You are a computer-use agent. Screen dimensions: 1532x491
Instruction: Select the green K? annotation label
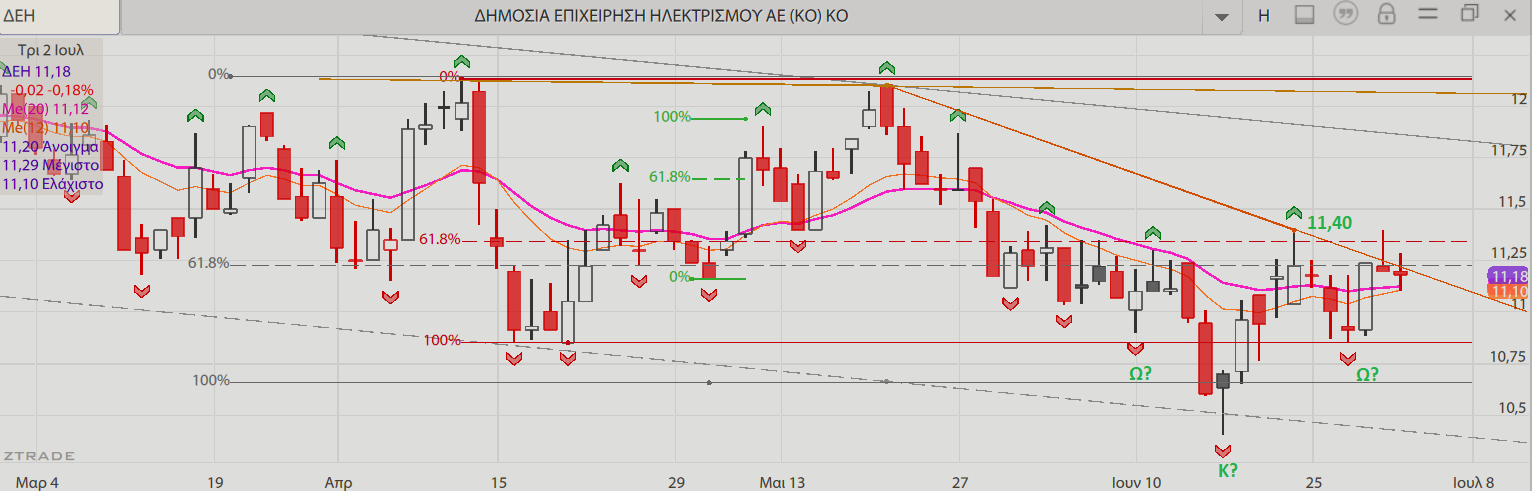[x=1227, y=471]
